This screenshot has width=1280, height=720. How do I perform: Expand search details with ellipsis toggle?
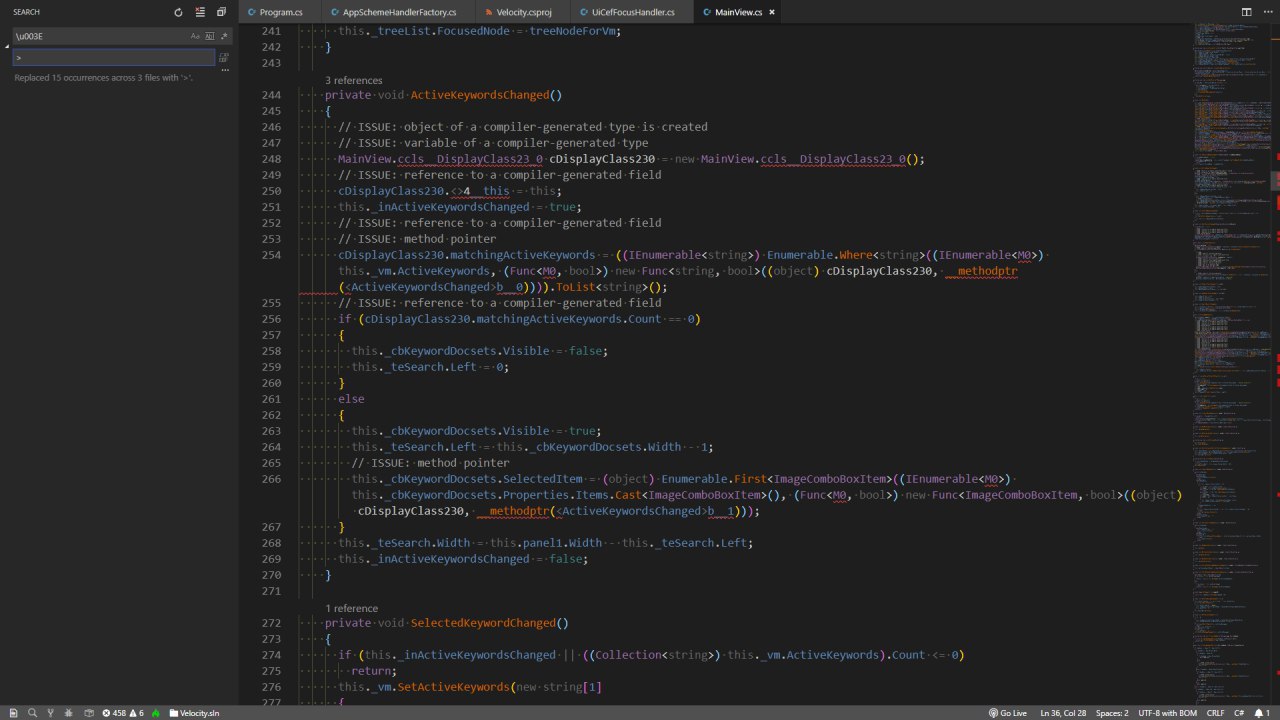point(224,70)
